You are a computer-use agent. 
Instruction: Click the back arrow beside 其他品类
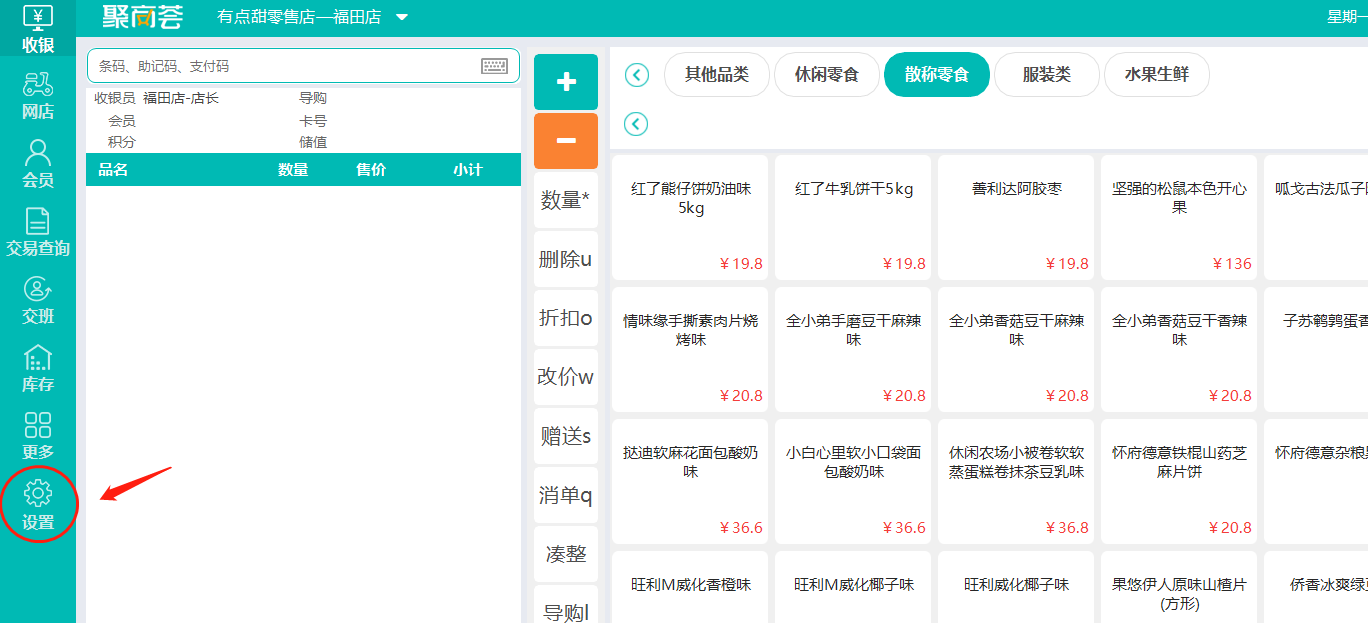636,75
